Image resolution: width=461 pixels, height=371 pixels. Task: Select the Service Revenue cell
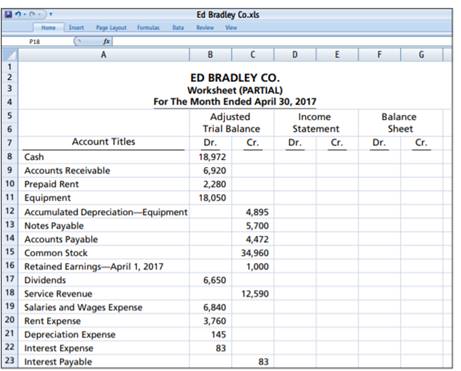coord(104,294)
